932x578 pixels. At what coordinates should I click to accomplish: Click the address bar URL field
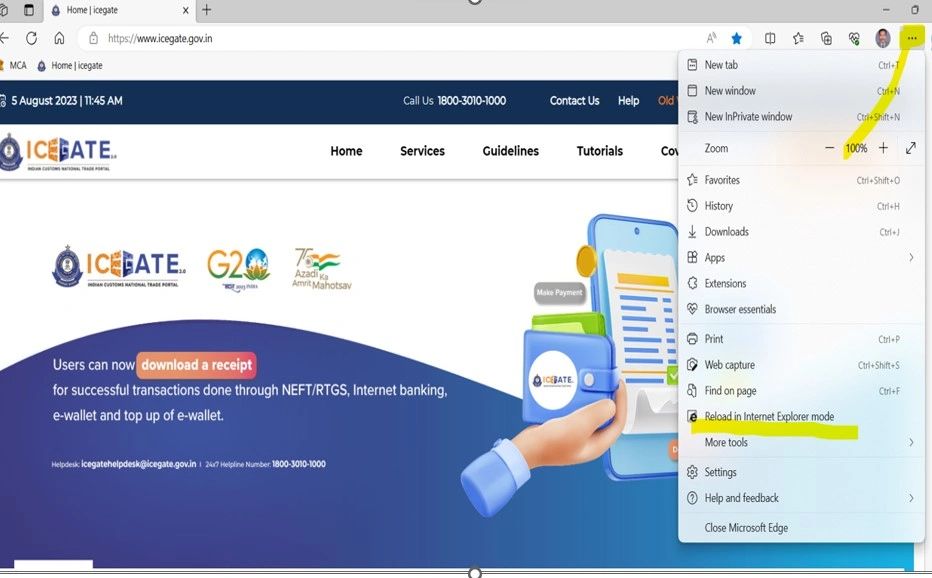click(392, 39)
